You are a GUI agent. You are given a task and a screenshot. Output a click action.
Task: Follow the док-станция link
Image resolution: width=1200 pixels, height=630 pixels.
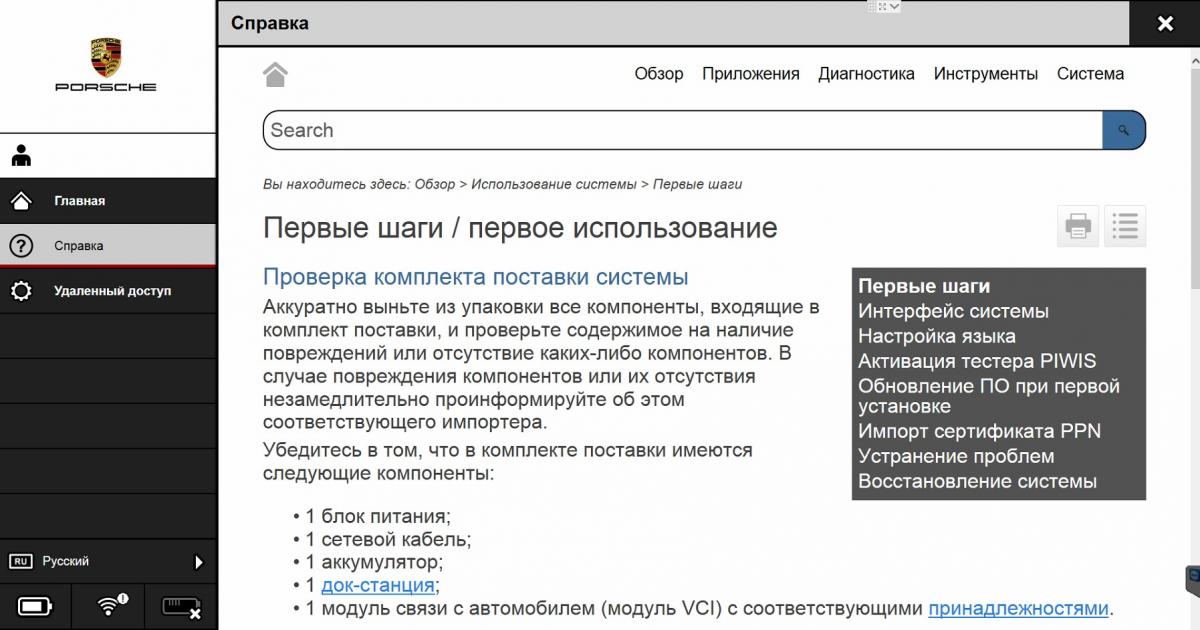[x=377, y=586]
